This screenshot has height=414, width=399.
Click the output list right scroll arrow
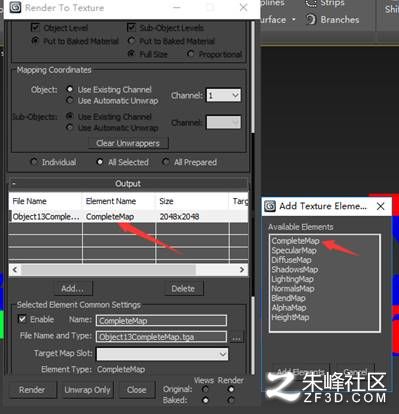click(x=242, y=270)
